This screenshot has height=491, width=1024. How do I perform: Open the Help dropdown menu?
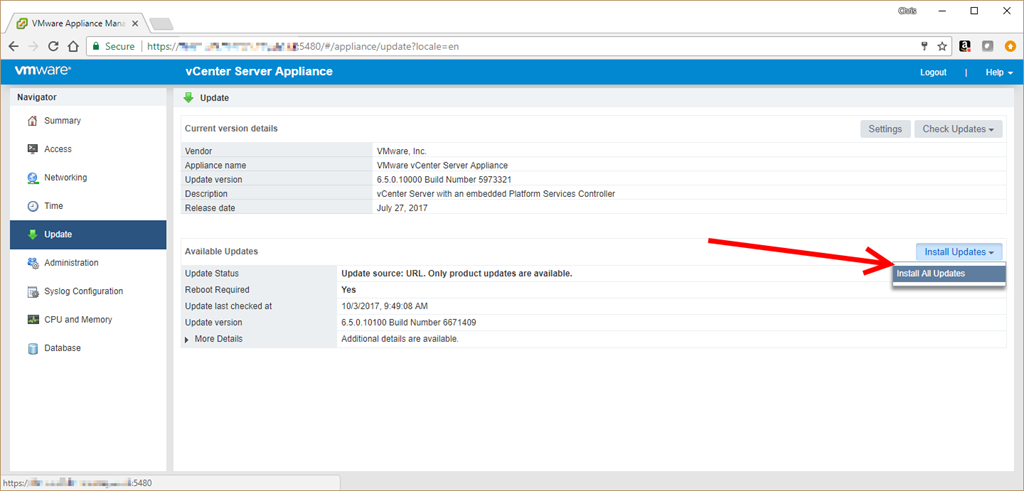[999, 72]
